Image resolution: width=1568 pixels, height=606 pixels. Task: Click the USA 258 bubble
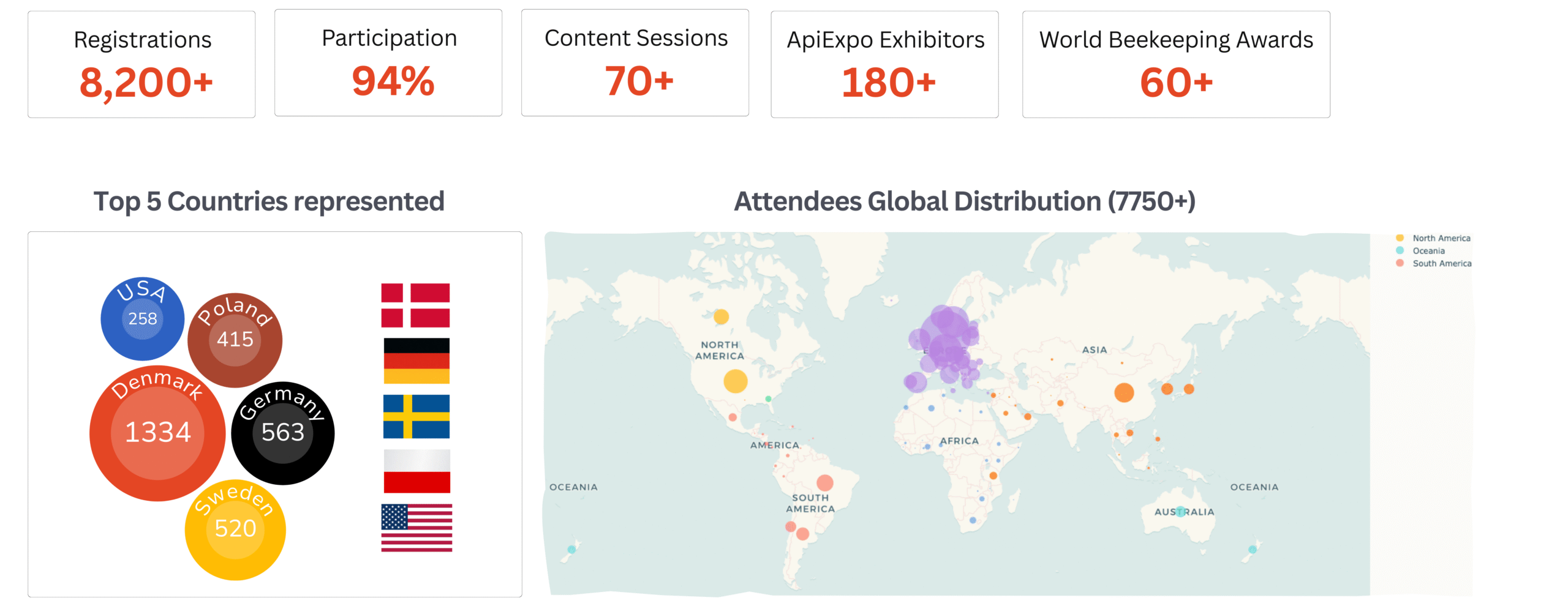[x=142, y=318]
